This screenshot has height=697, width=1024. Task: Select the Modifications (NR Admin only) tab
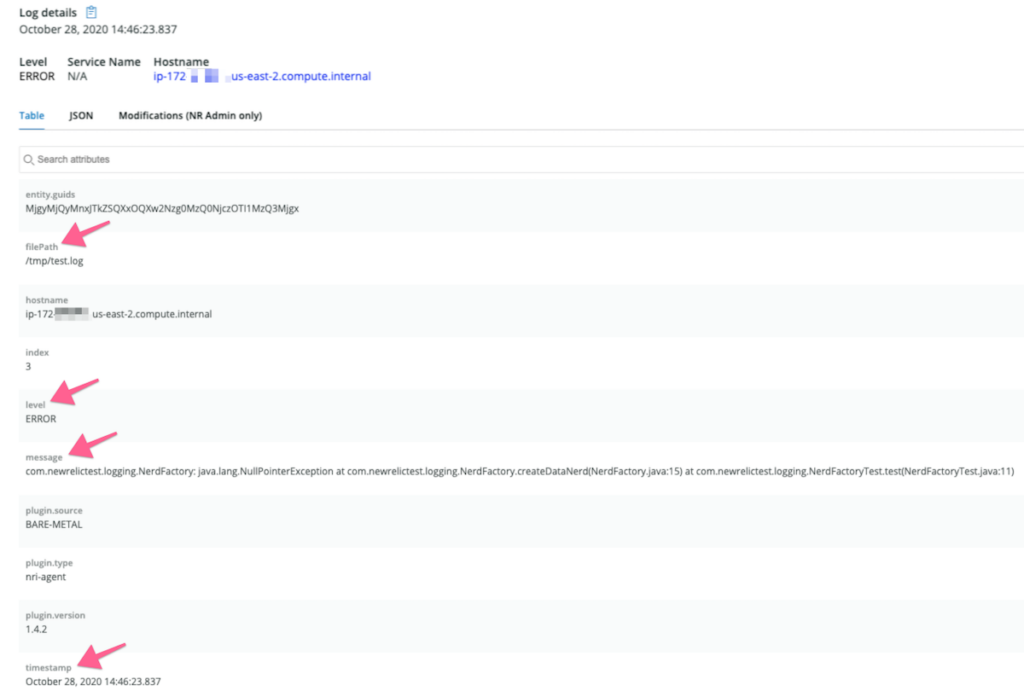tap(190, 115)
